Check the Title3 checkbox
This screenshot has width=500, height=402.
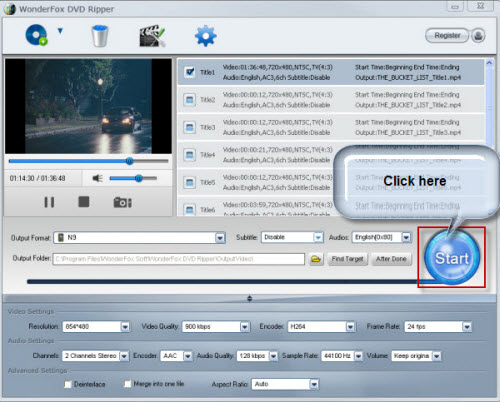[x=190, y=127]
